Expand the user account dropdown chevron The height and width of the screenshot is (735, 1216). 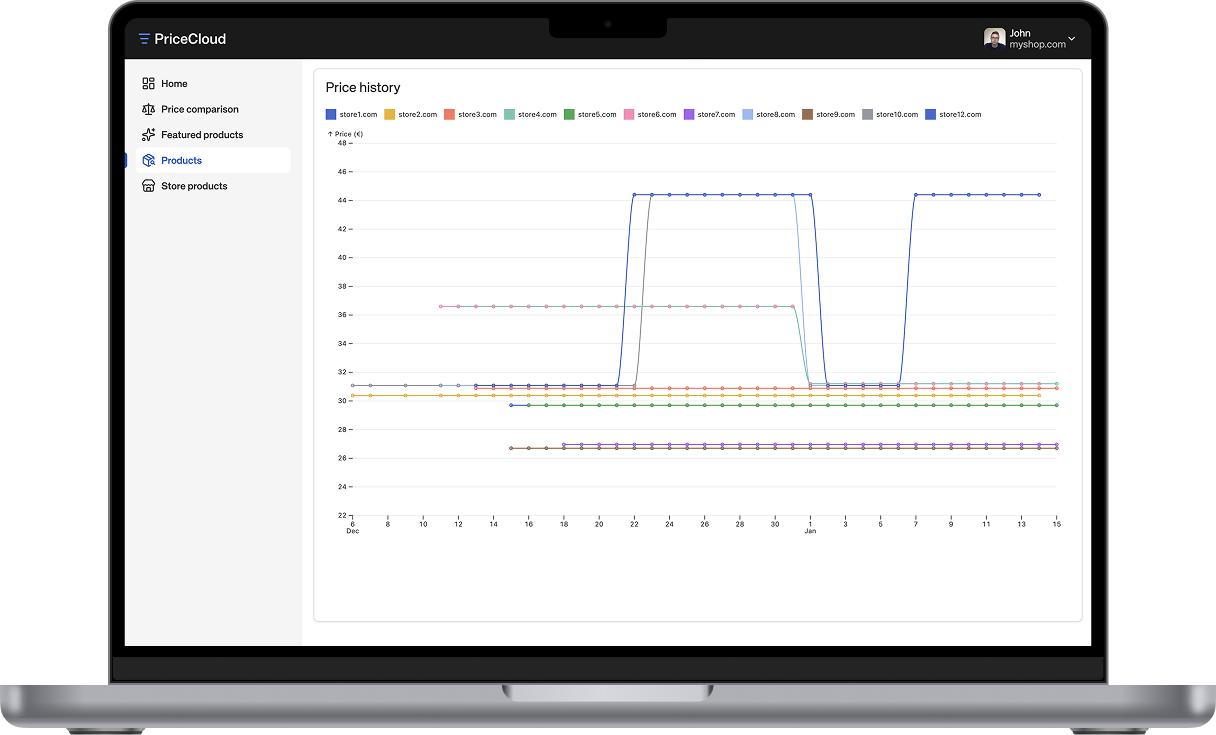point(1072,39)
